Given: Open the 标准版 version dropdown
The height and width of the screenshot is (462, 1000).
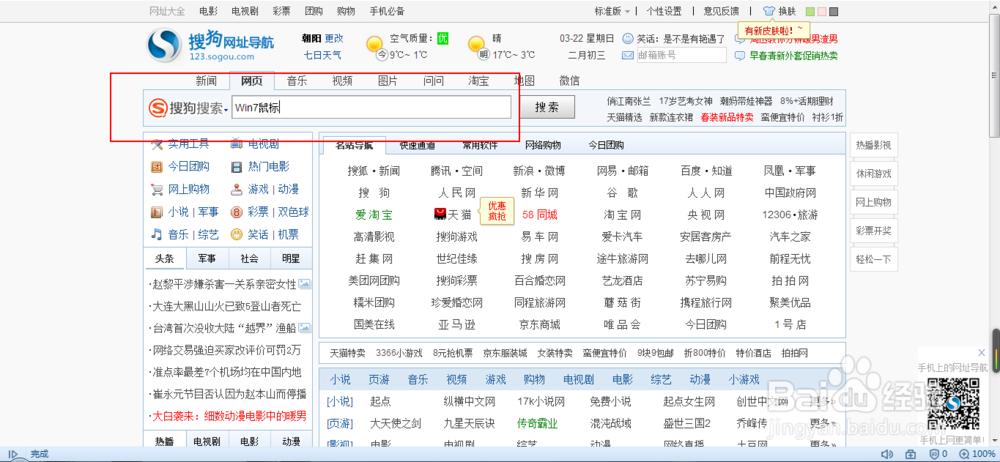Looking at the screenshot, I should (x=612, y=11).
